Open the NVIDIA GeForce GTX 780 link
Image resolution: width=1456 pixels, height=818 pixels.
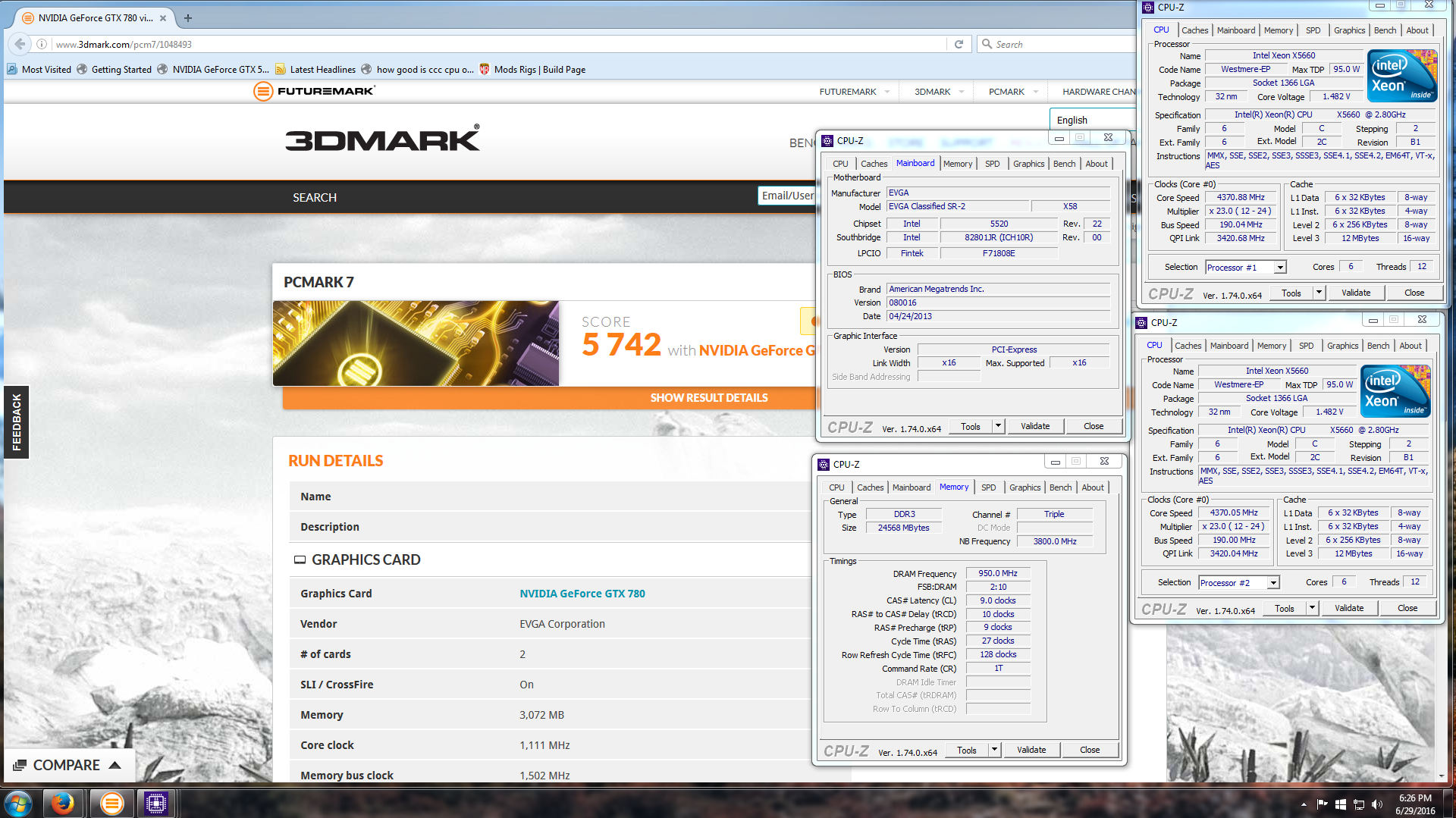click(582, 594)
